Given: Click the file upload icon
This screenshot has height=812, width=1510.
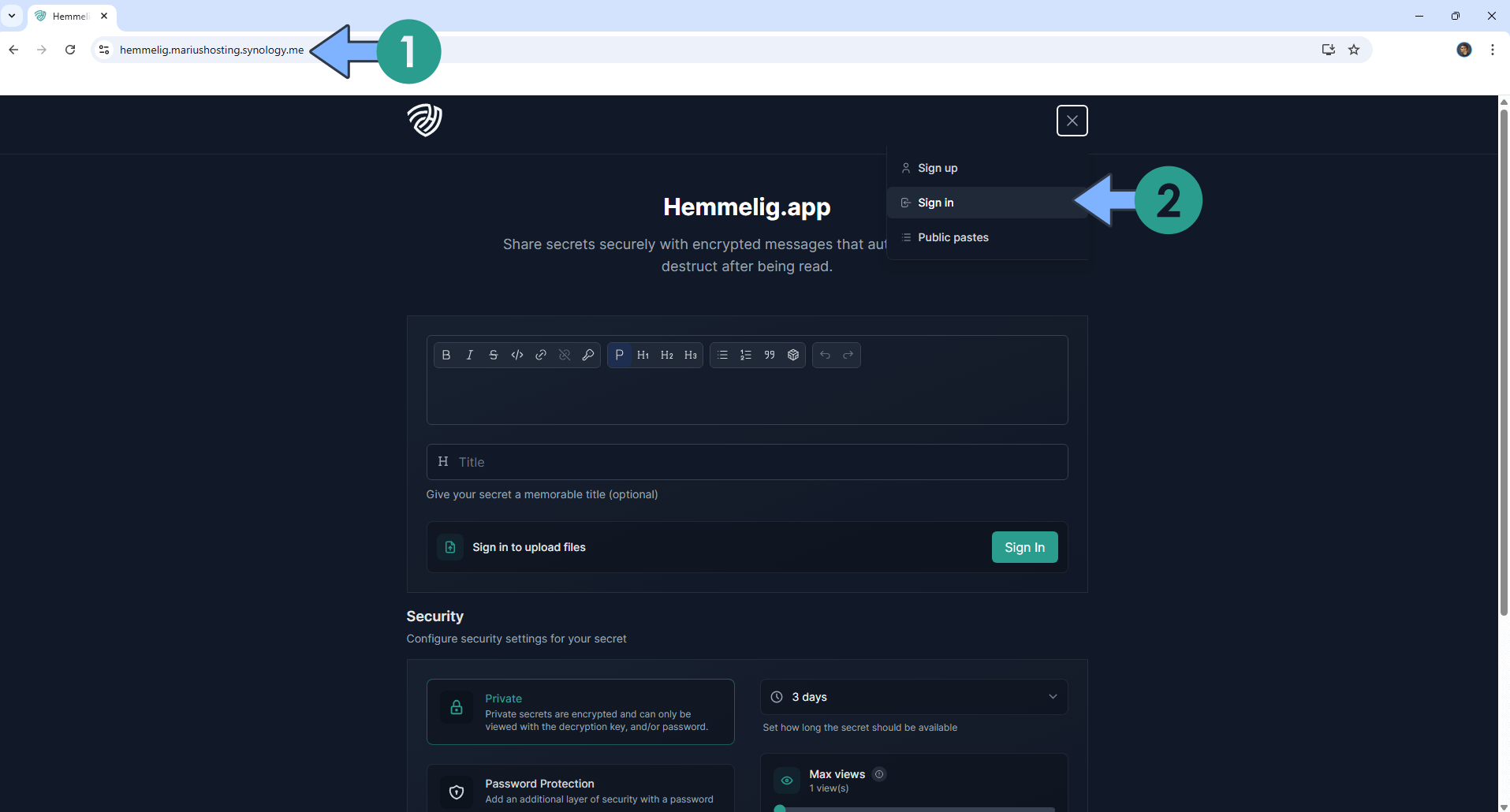Looking at the screenshot, I should (x=450, y=547).
